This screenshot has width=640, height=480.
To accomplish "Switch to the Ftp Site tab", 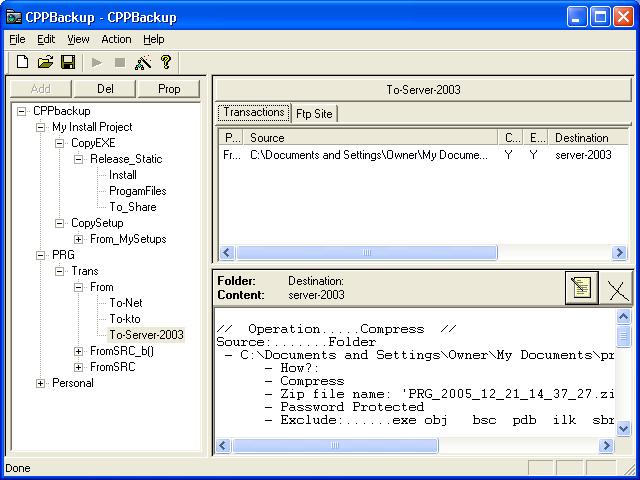I will [314, 113].
